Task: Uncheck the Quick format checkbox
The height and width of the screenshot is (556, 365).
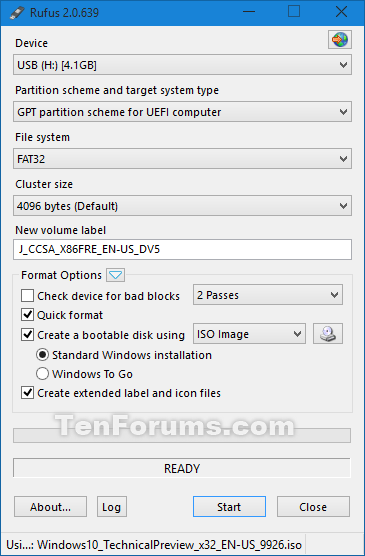Action: pos(28,315)
